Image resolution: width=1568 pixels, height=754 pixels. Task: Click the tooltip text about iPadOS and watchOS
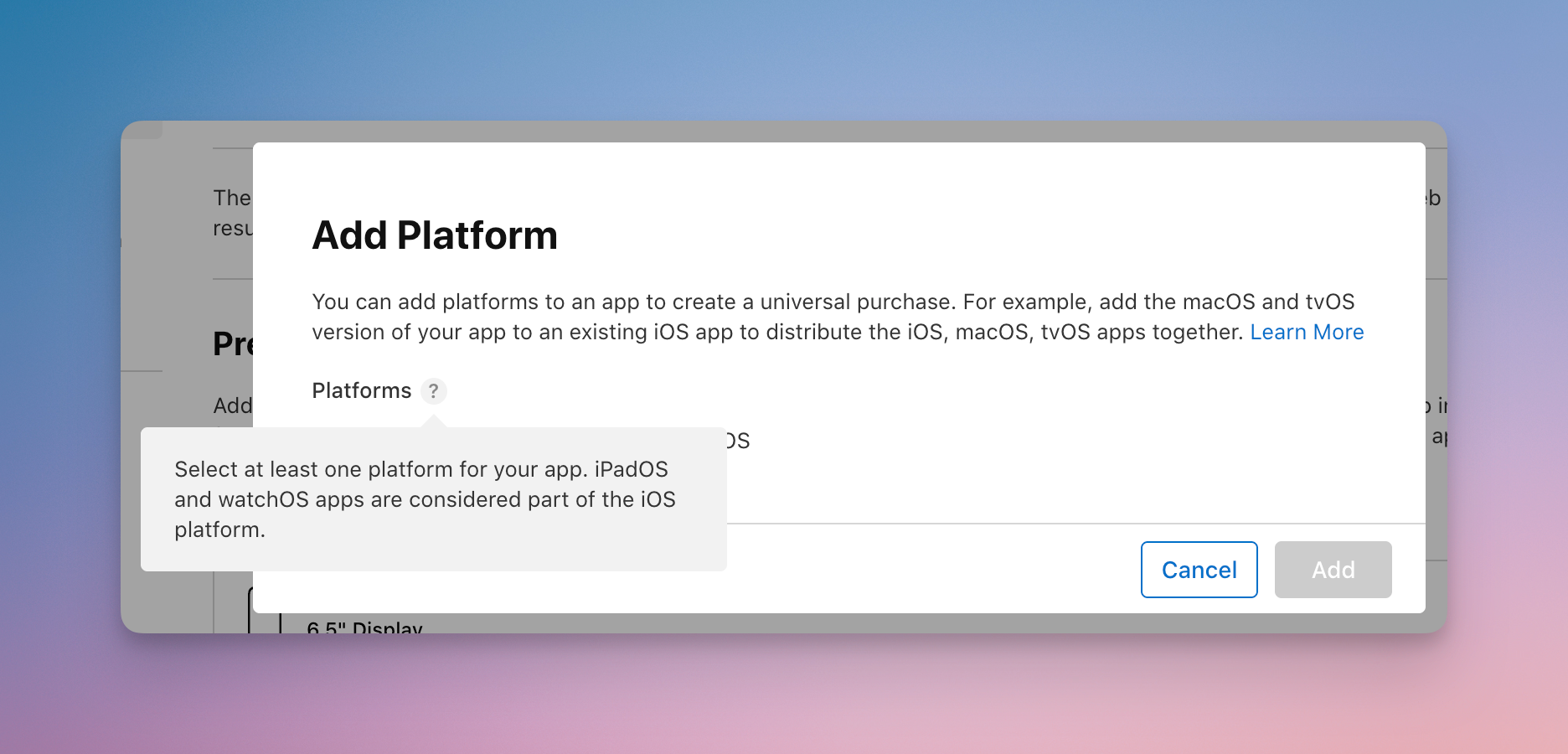pos(425,499)
